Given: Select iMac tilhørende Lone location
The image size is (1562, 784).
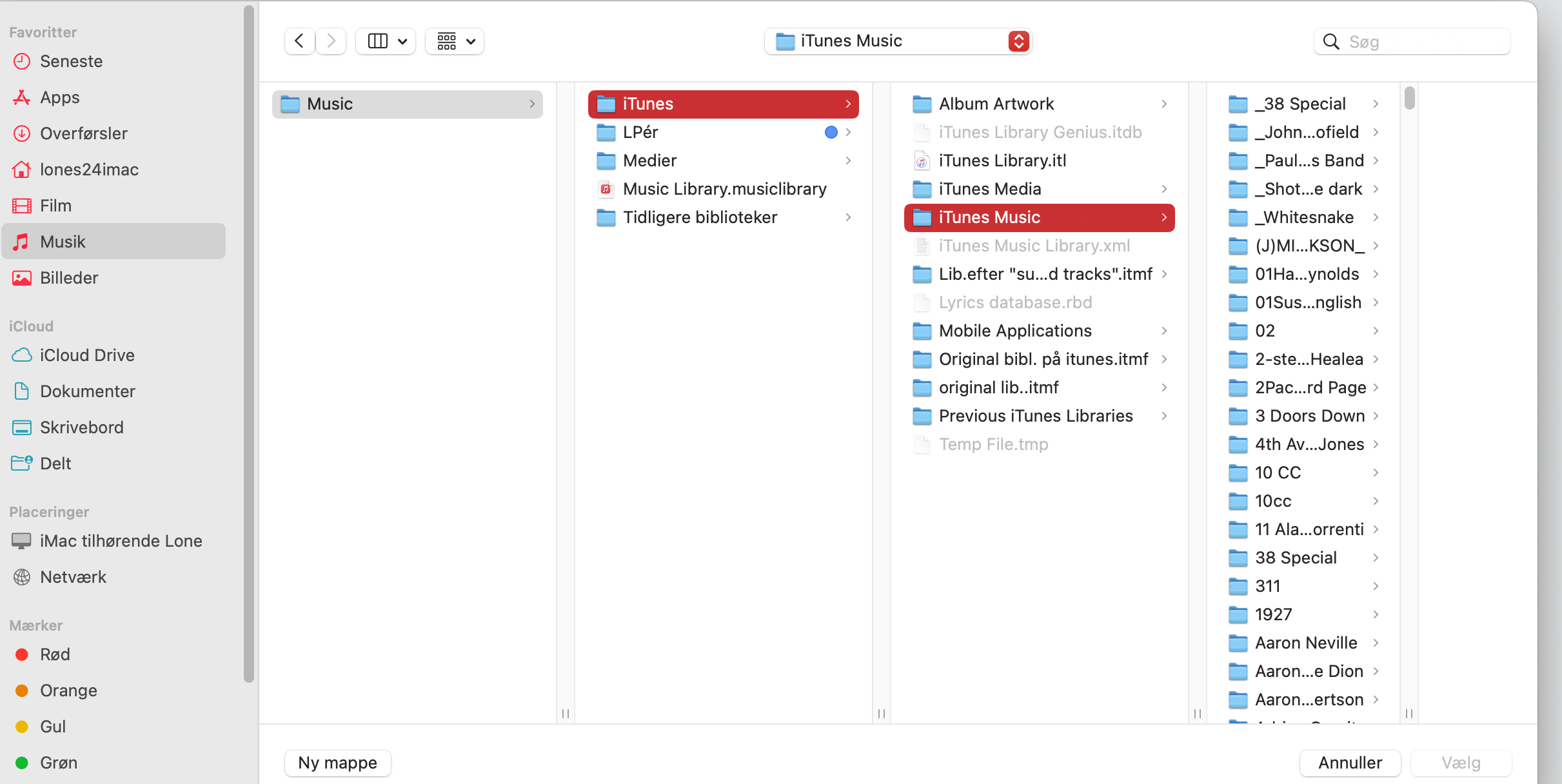Looking at the screenshot, I should pyautogui.click(x=114, y=541).
